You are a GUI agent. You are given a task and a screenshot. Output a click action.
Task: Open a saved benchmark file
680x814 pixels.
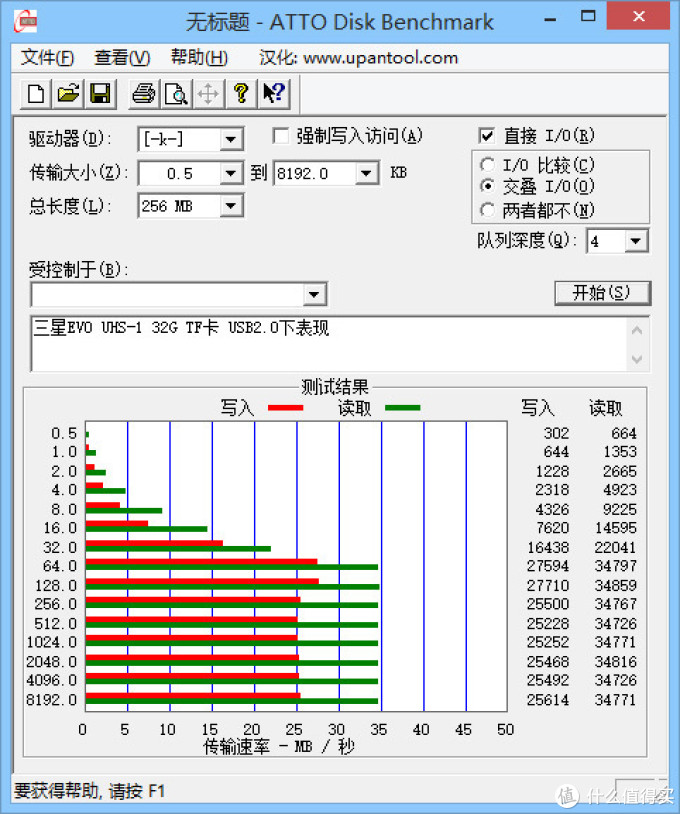tap(68, 94)
